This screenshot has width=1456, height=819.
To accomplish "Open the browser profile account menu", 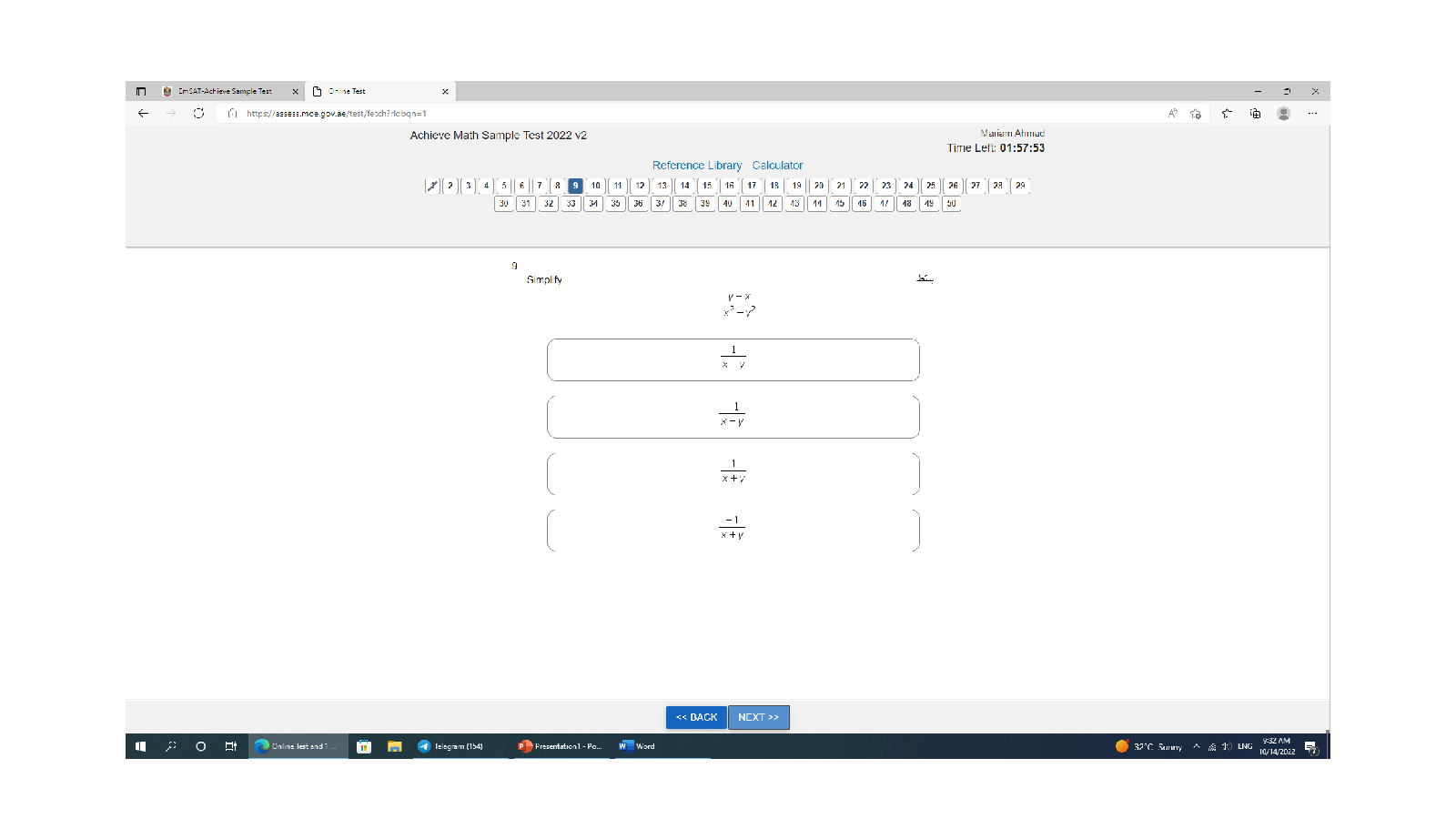I will (1283, 114).
